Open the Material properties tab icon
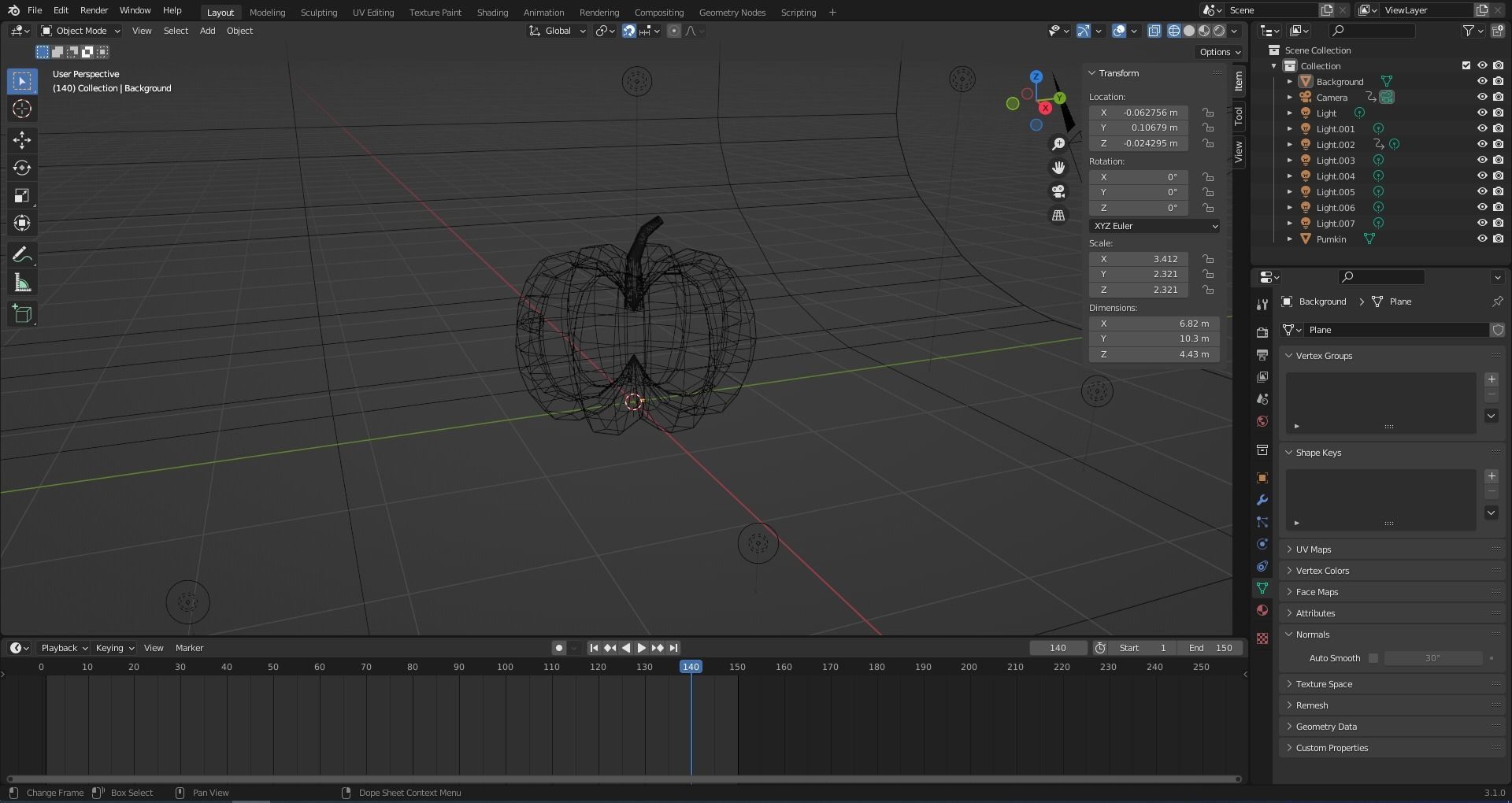1512x803 pixels. tap(1262, 610)
